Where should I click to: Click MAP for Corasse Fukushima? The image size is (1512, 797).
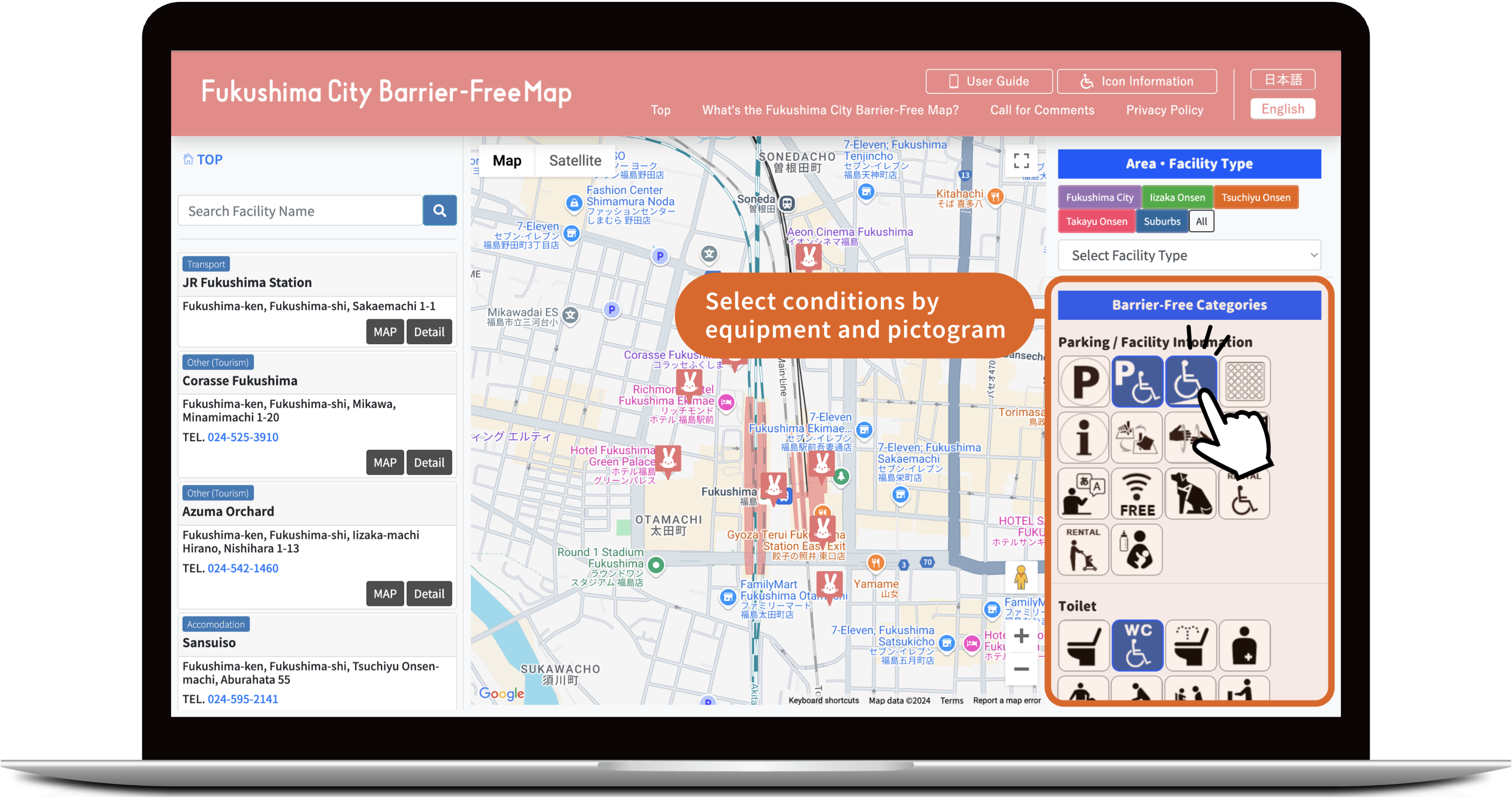pyautogui.click(x=385, y=462)
